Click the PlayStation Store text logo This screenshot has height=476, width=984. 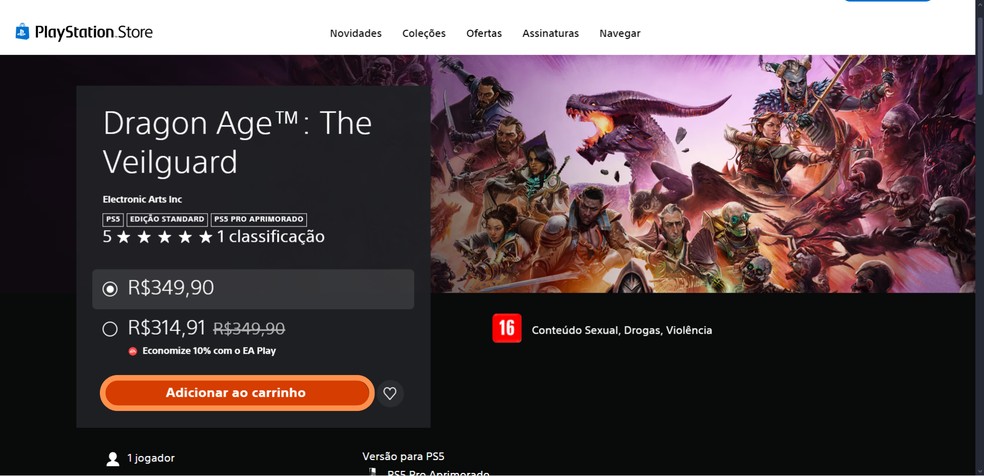point(94,32)
